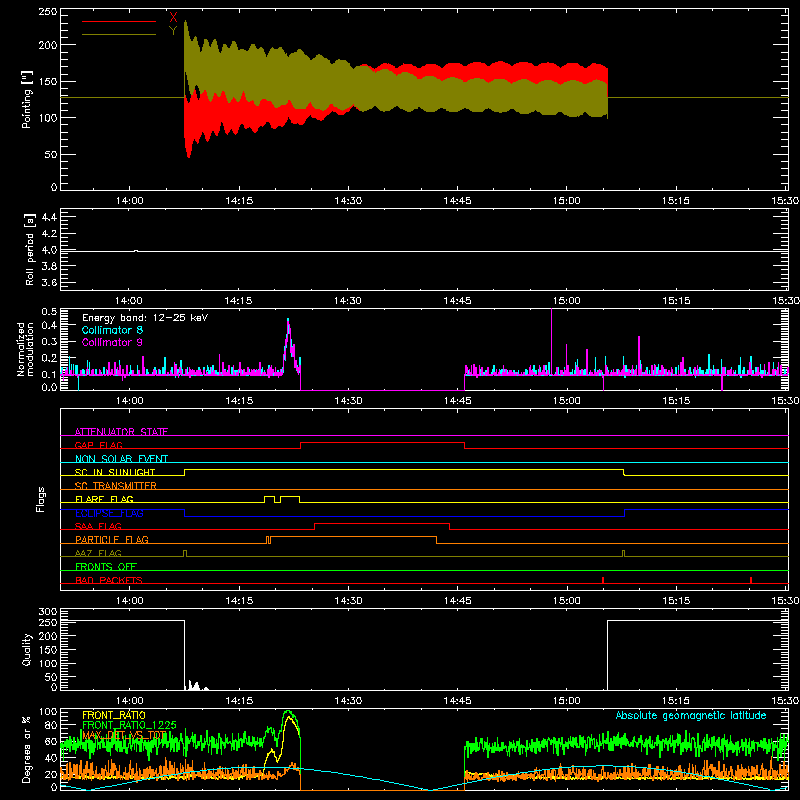Click the 'Quality' y-axis title
The image size is (800, 800).
pos(27,649)
